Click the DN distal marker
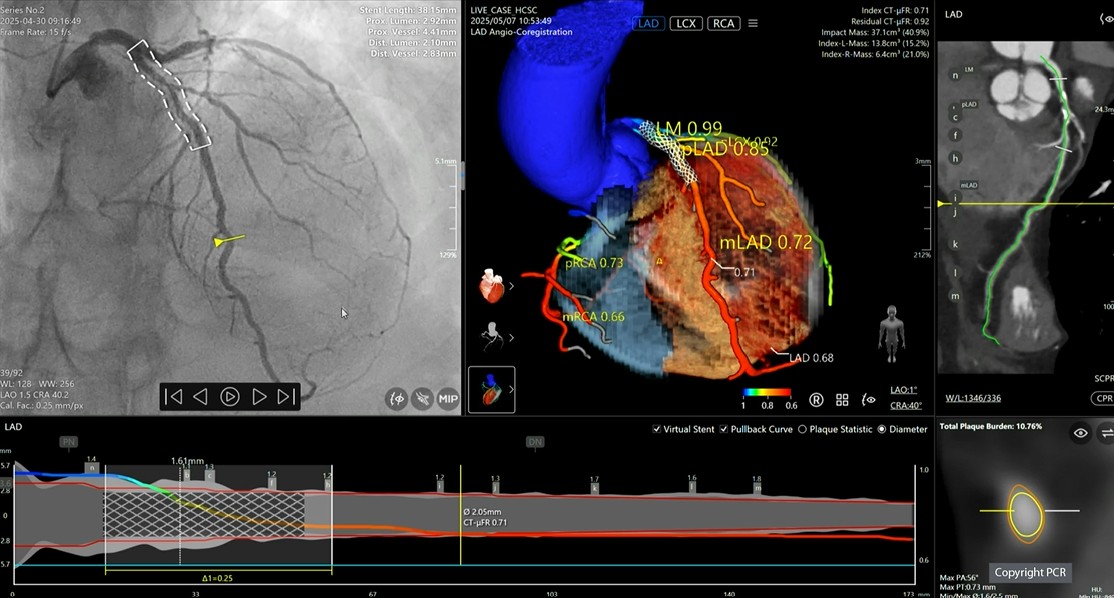Image resolution: width=1114 pixels, height=598 pixels. [535, 442]
